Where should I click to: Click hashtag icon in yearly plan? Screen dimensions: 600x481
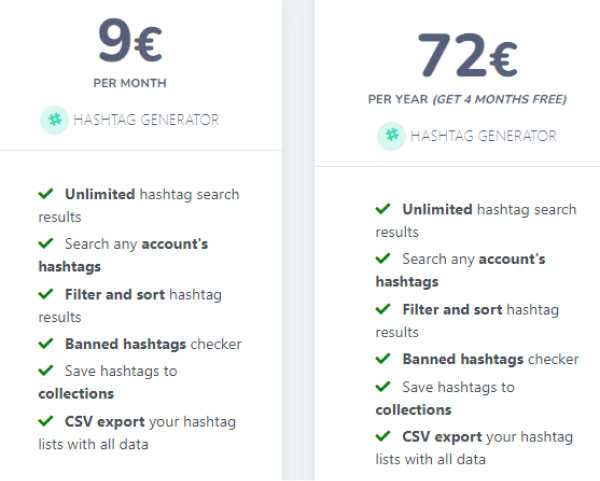tap(391, 136)
